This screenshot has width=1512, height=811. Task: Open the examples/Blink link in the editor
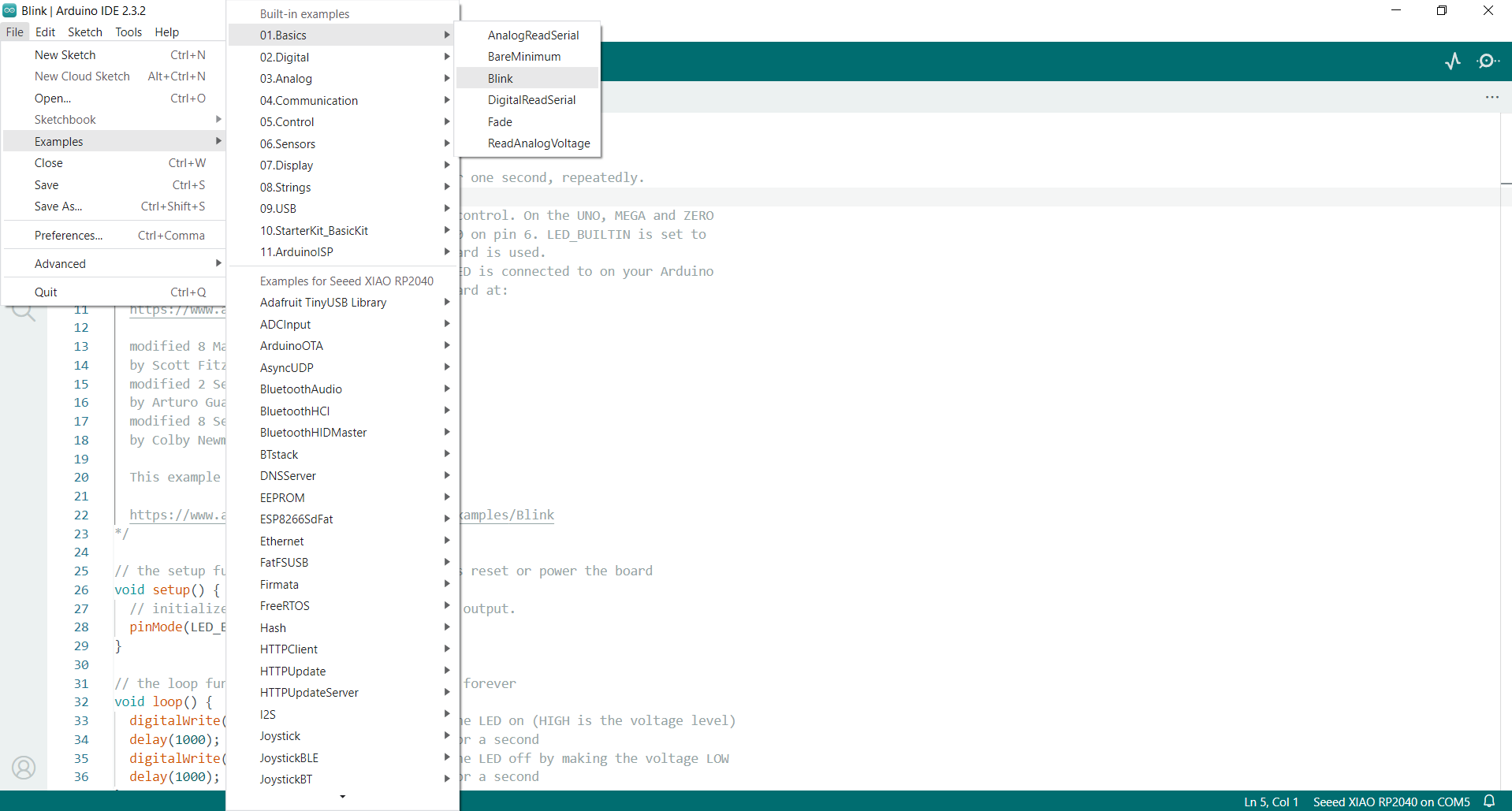pyautogui.click(x=508, y=515)
